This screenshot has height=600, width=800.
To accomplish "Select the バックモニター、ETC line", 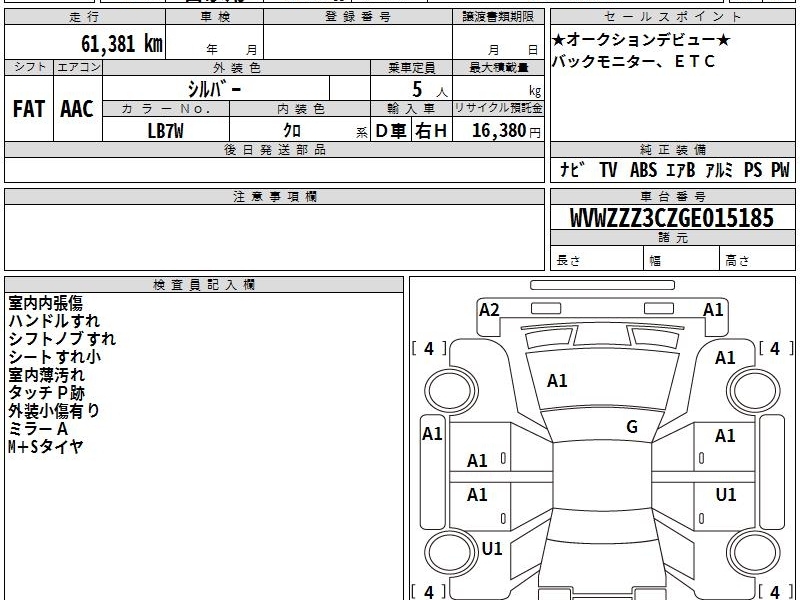I will (x=634, y=61).
